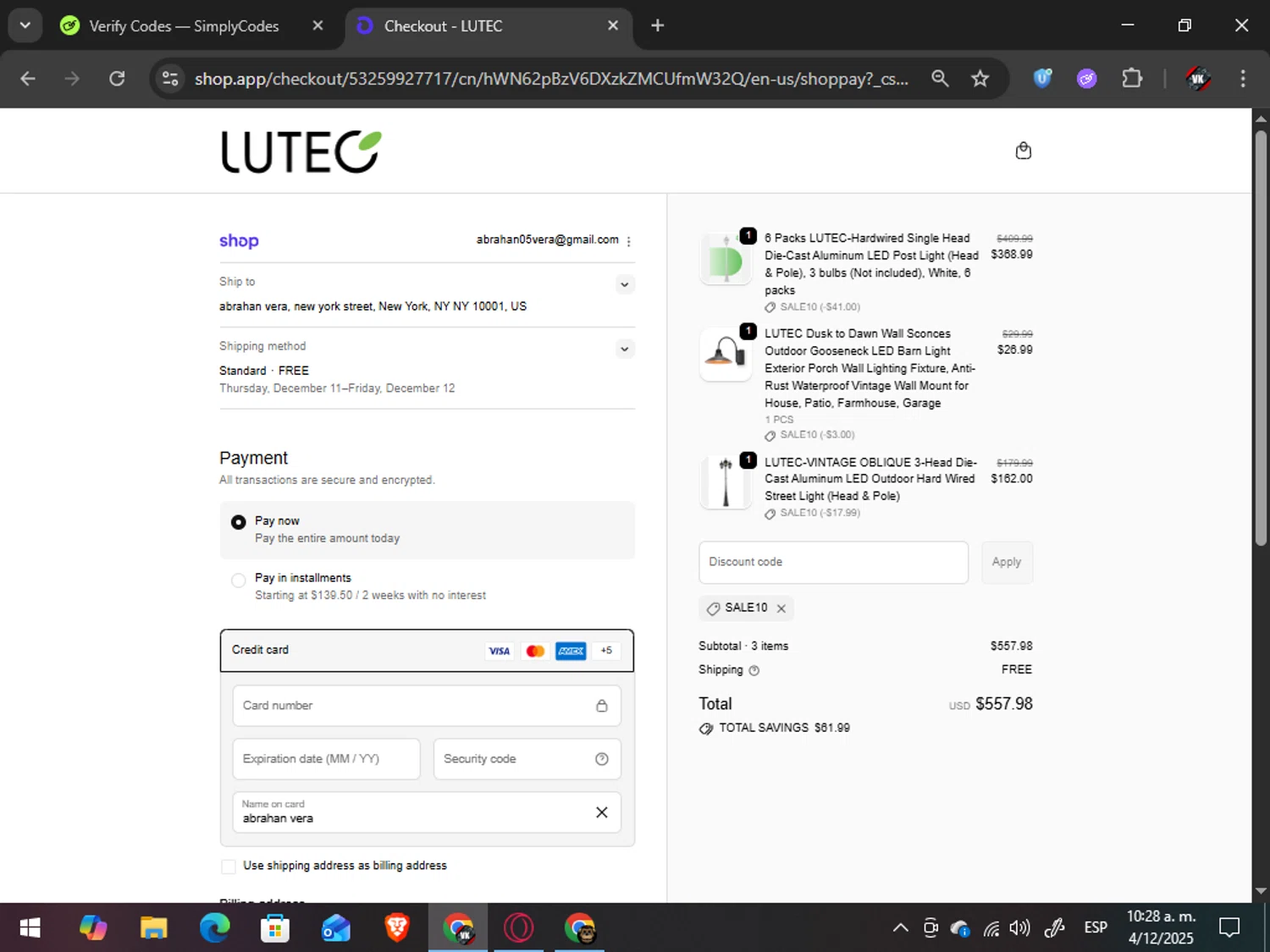
Task: Show the +5 more card types
Action: click(606, 651)
